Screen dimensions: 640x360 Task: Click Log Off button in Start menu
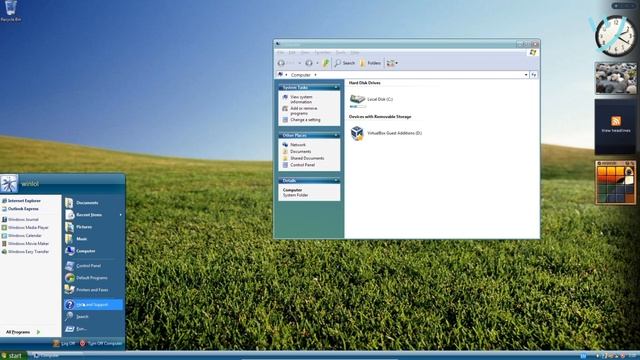point(64,344)
